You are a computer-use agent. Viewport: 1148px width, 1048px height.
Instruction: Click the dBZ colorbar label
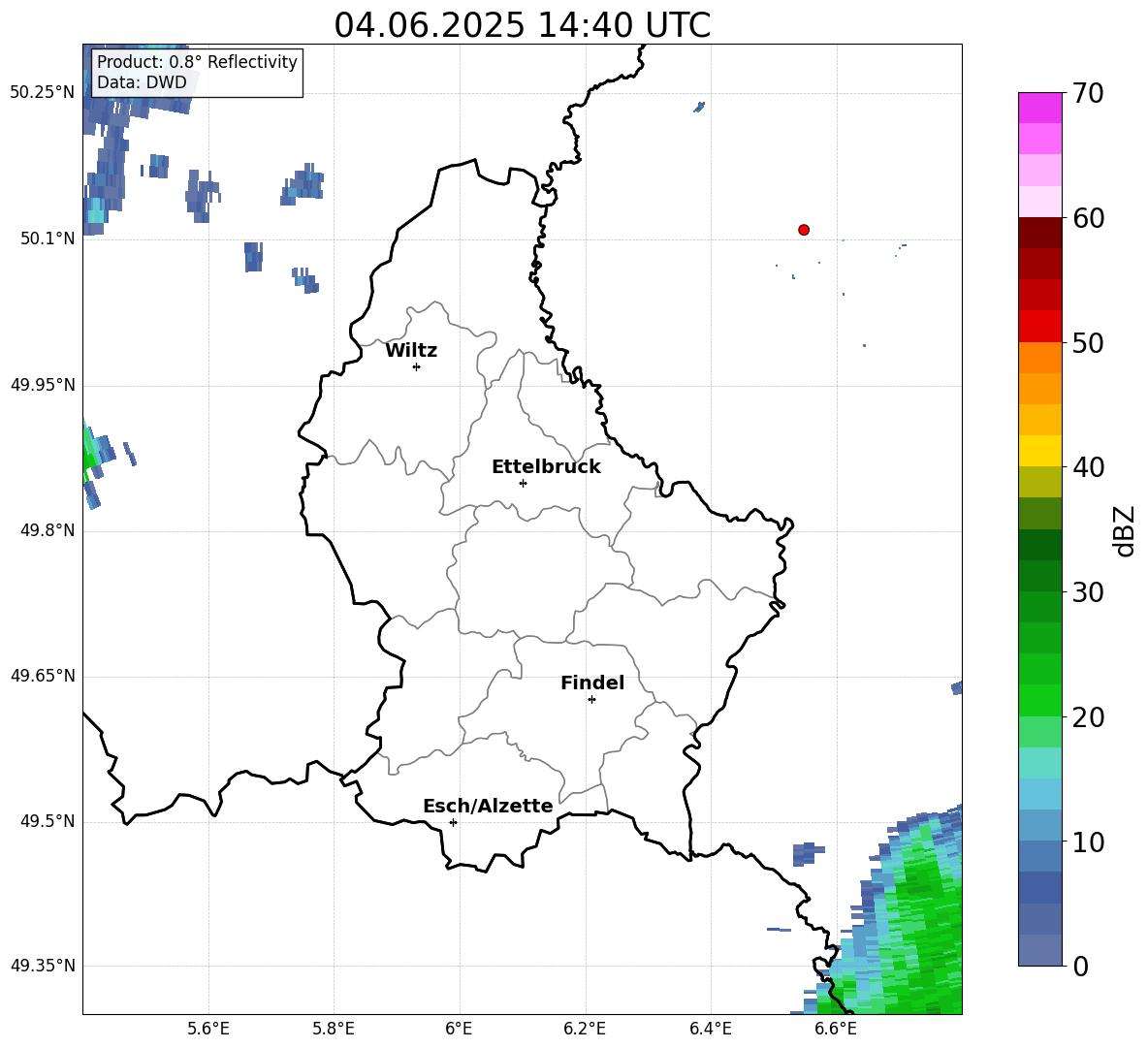(x=1125, y=531)
